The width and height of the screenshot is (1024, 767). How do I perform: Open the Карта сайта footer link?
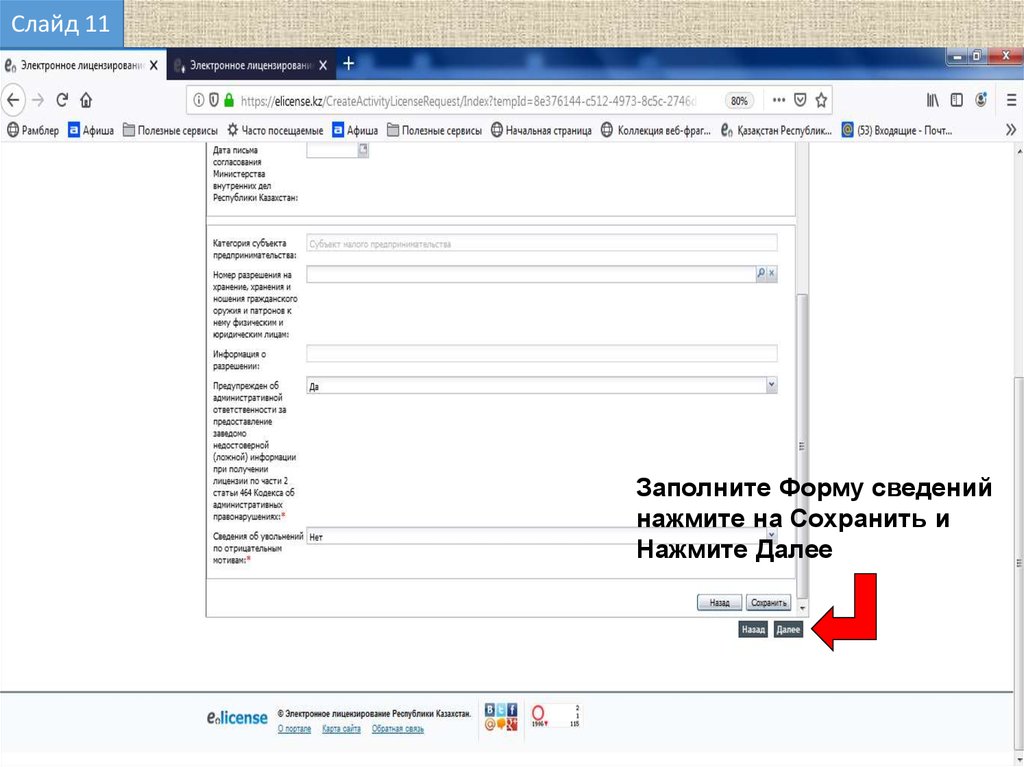(341, 729)
